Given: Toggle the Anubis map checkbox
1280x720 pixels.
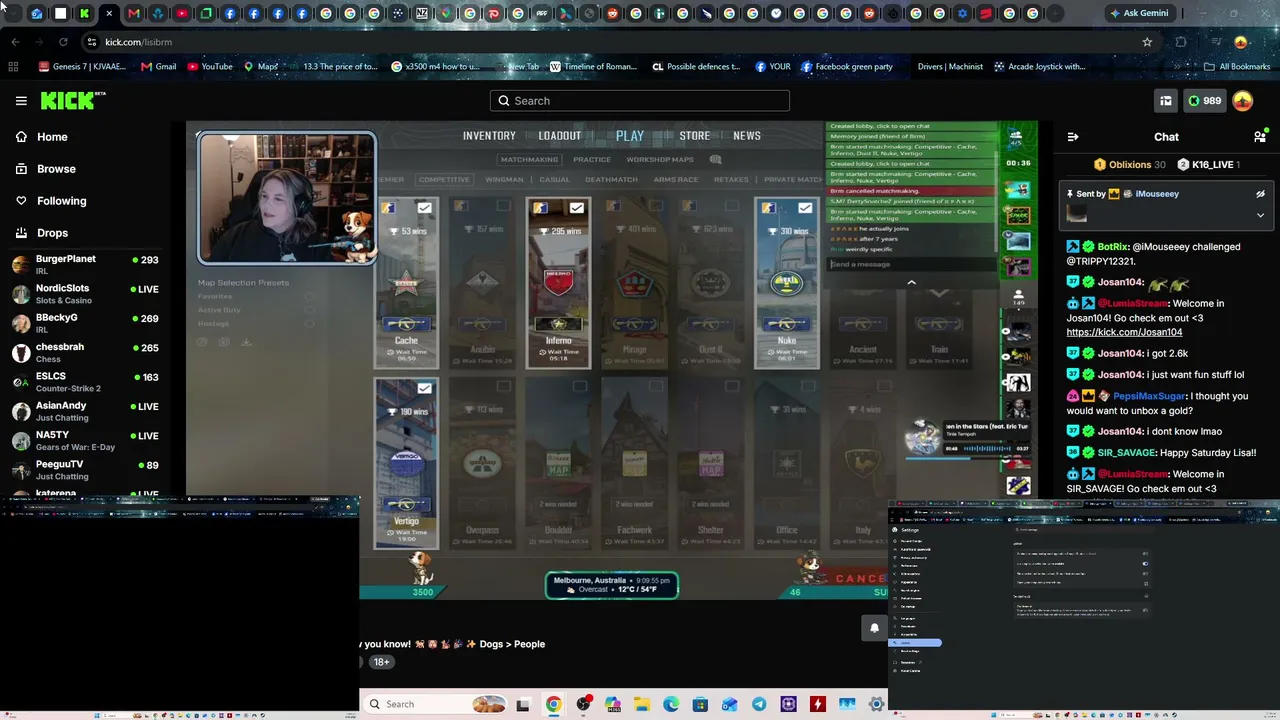Looking at the screenshot, I should click(503, 207).
